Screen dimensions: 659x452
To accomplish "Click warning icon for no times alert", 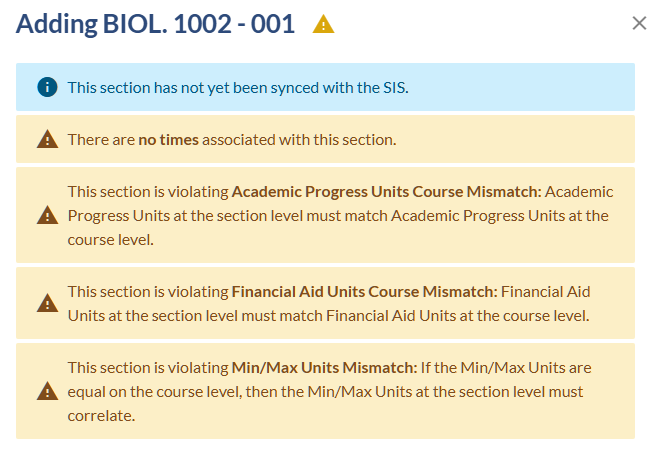I will (x=47, y=139).
